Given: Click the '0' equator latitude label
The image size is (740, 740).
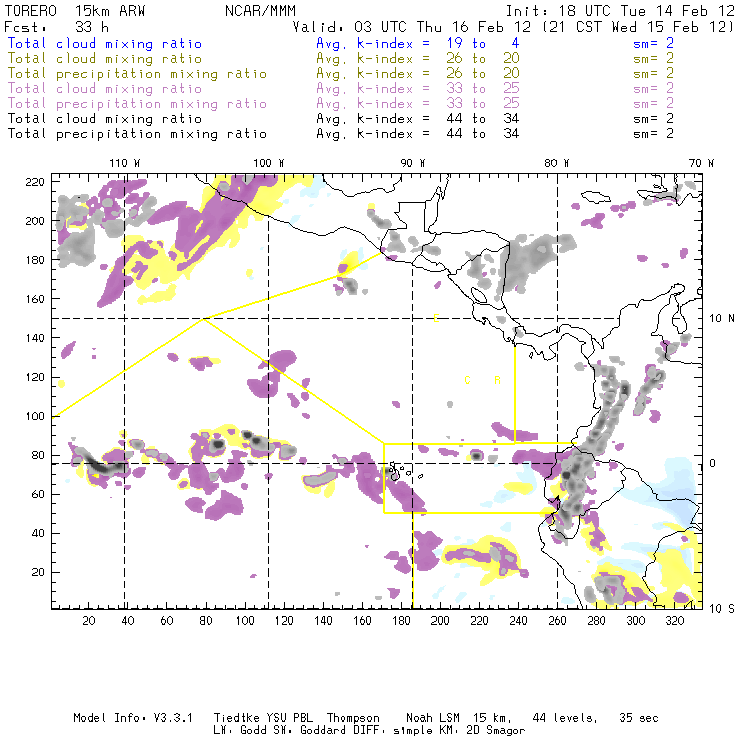Looking at the screenshot, I should (713, 463).
